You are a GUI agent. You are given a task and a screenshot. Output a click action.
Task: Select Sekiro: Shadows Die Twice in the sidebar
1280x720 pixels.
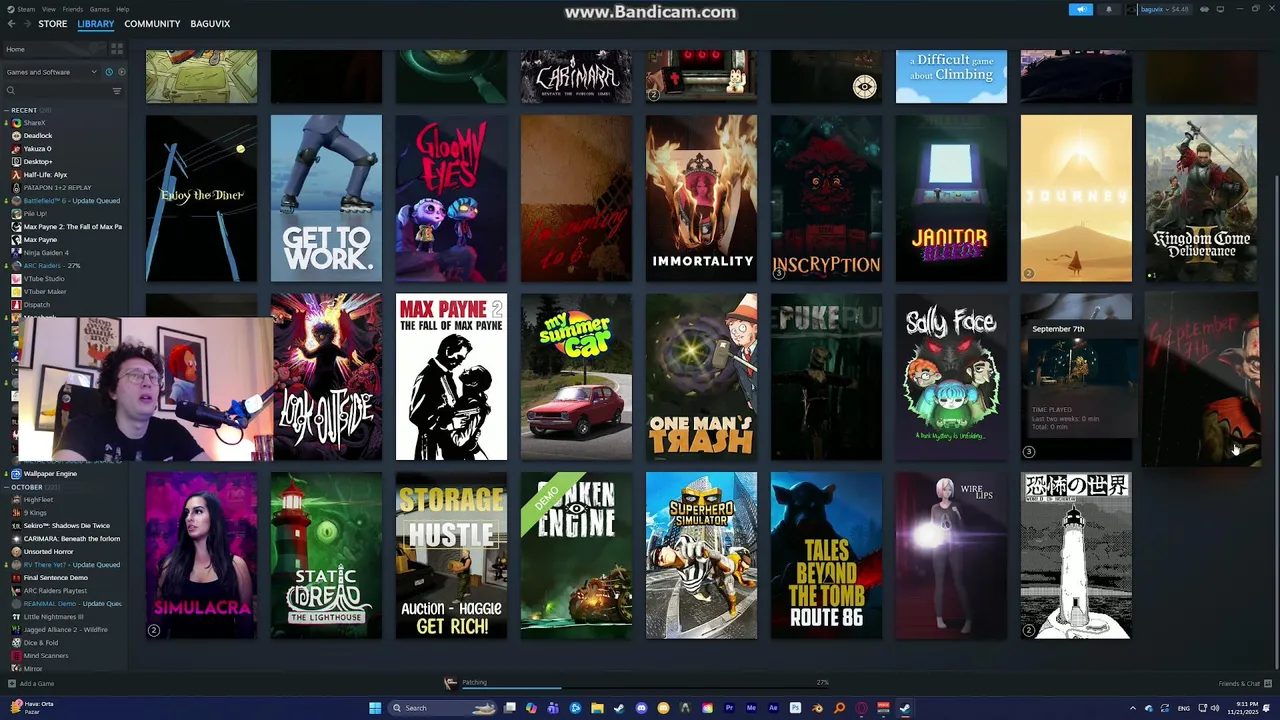pos(66,526)
